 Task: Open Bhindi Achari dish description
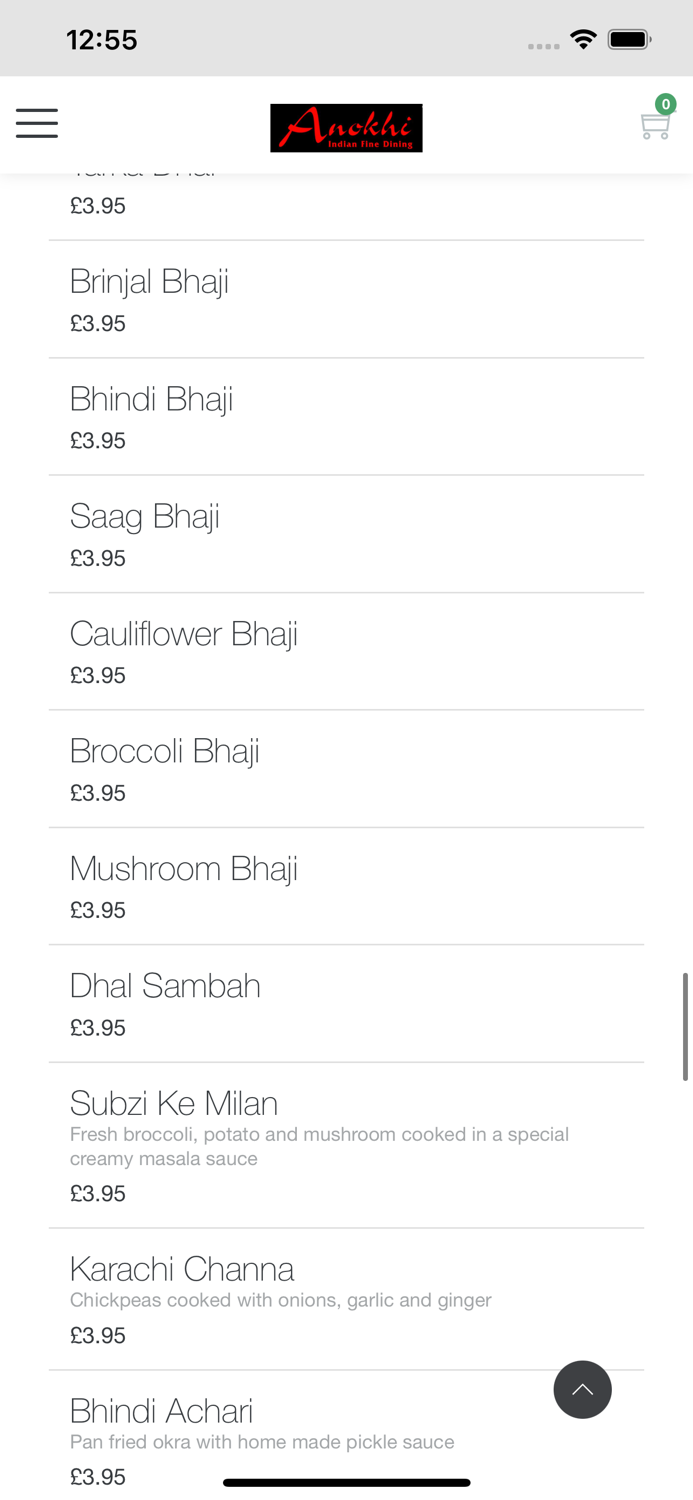(x=161, y=1412)
